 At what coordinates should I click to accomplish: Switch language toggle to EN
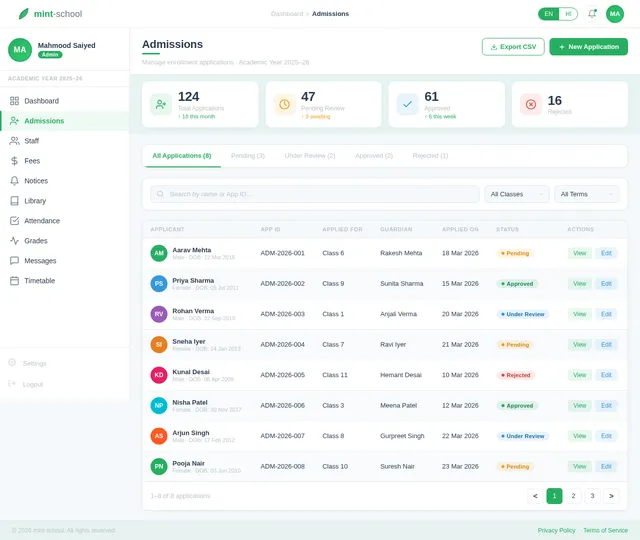pos(548,14)
